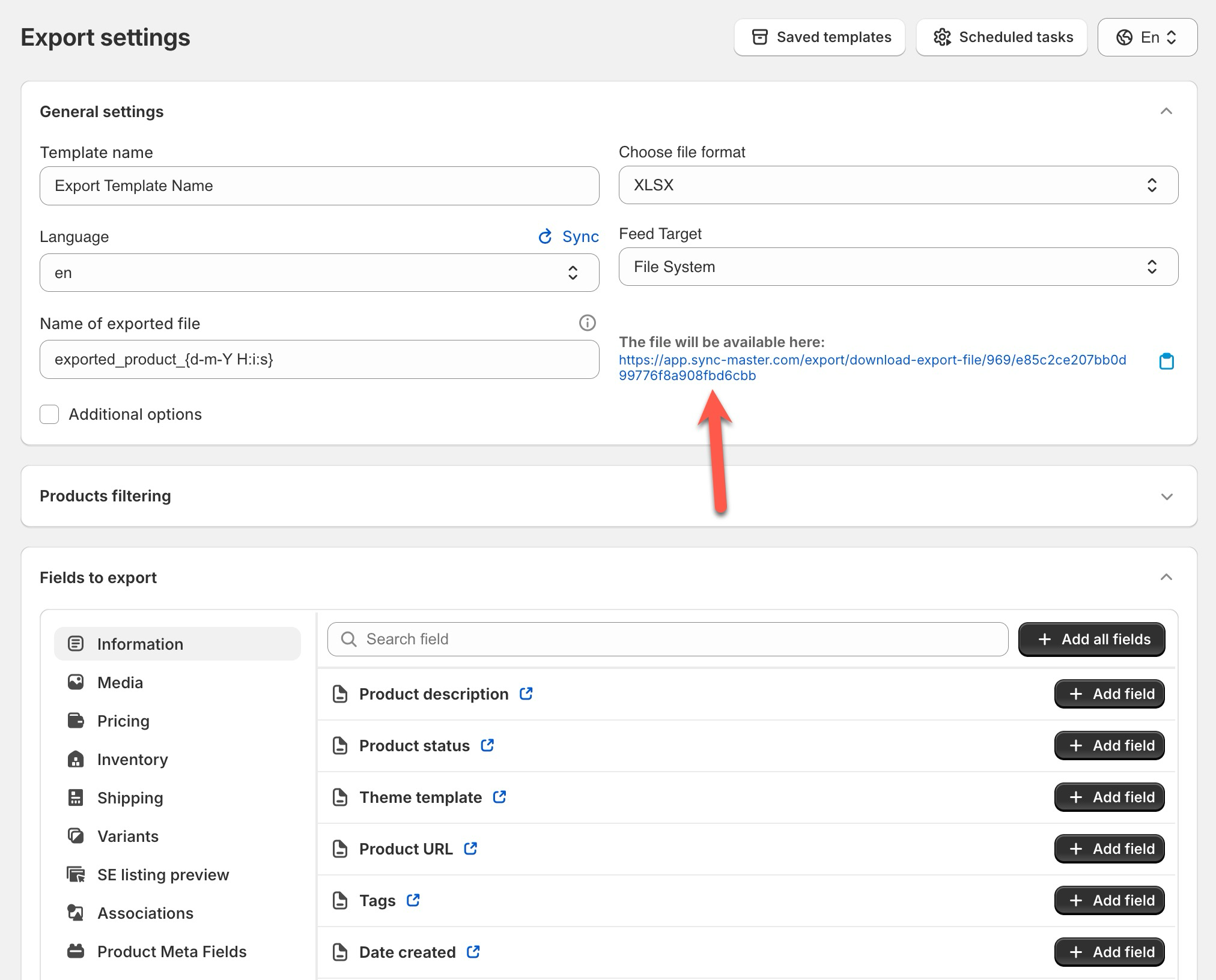Click the Variants sidebar icon
1216x980 pixels.
tap(76, 836)
